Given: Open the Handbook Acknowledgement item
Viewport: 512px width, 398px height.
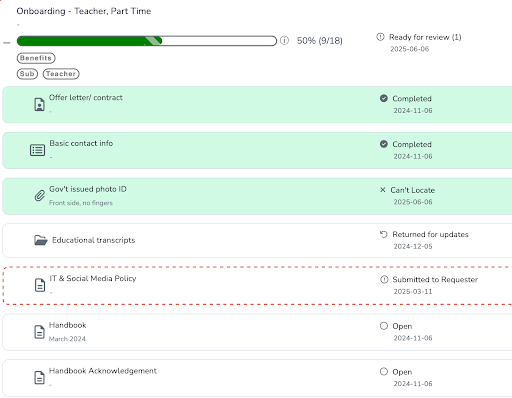Looking at the screenshot, I should (257, 378).
